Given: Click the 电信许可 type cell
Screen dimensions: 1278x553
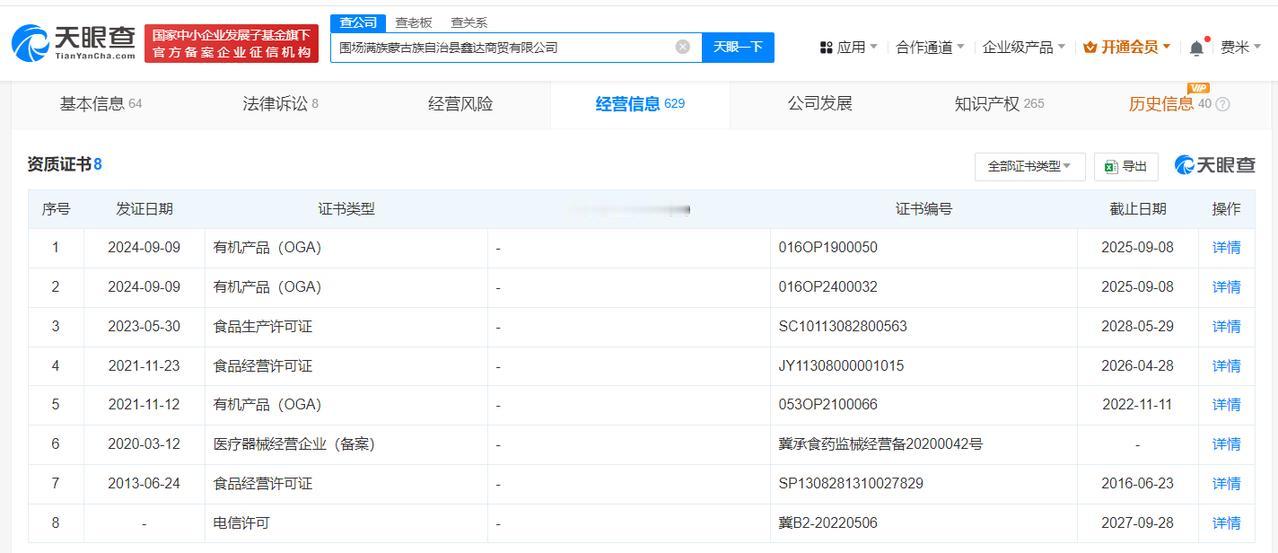Looking at the screenshot, I should click(241, 523).
